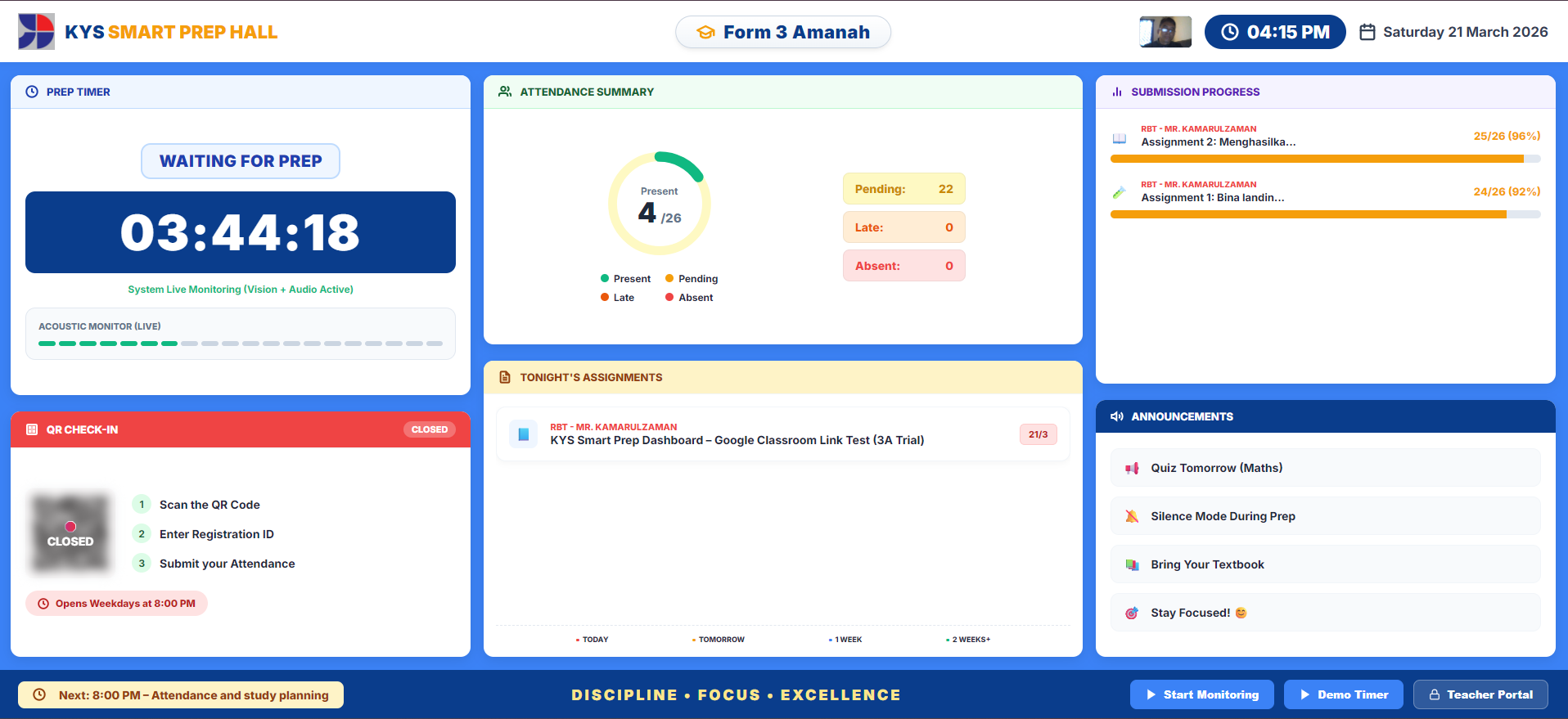Click the acoustic monitor level bar

[x=241, y=344]
